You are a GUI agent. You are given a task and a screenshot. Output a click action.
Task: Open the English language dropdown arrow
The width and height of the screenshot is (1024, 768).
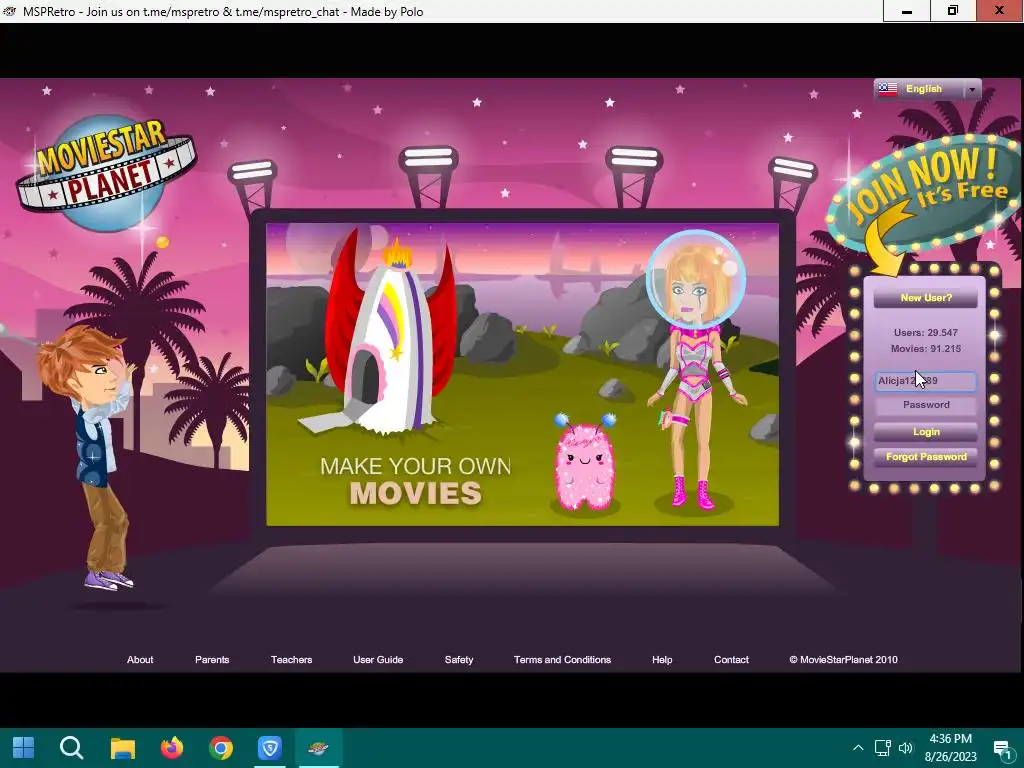(x=972, y=89)
